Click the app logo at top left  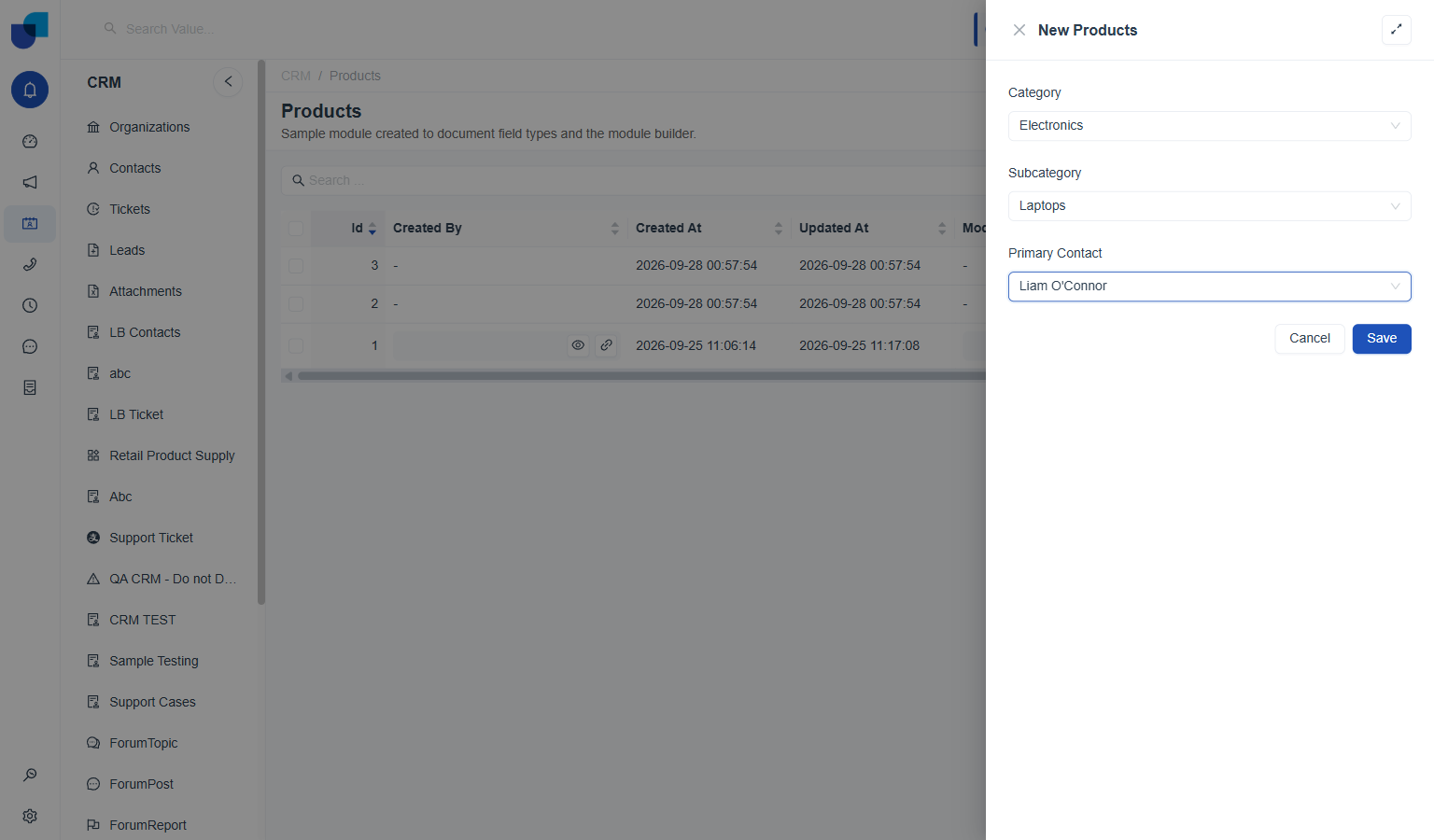coord(30,30)
